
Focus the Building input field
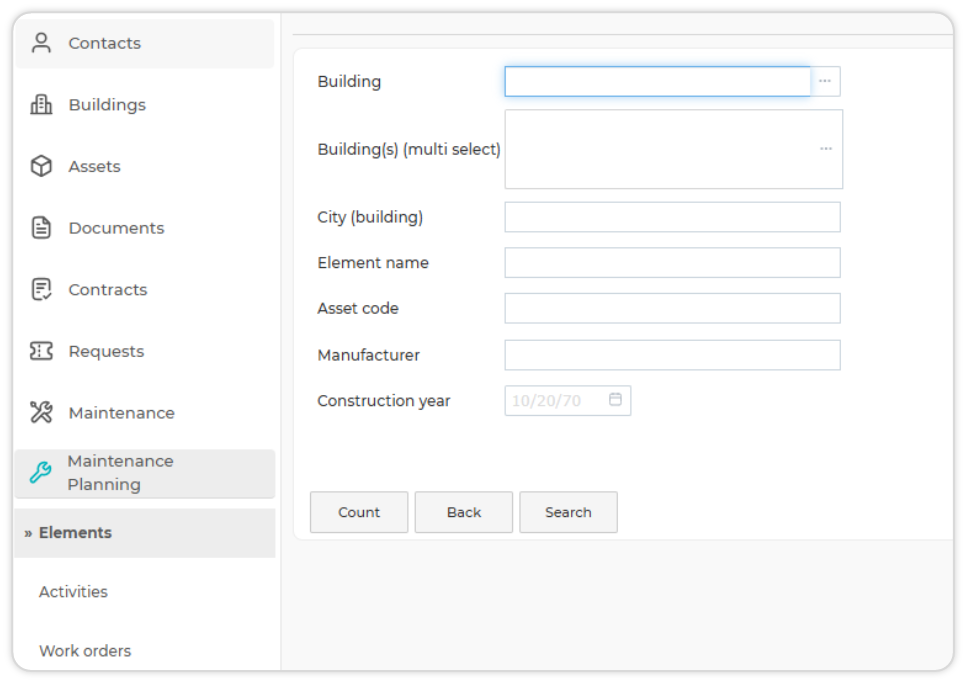[657, 81]
